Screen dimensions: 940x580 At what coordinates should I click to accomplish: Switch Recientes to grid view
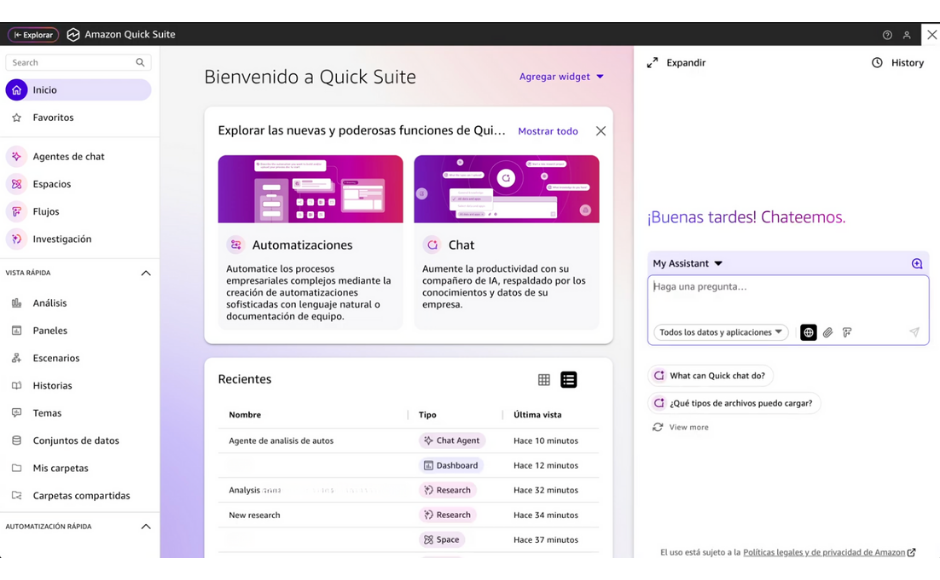[544, 380]
